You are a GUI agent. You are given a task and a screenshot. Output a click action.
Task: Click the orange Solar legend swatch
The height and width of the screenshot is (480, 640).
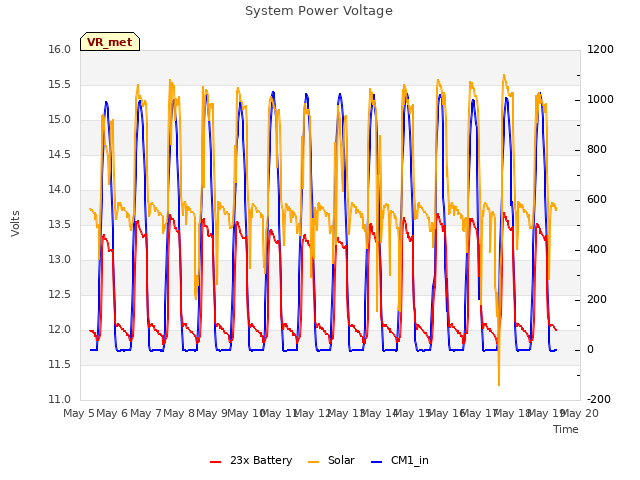click(313, 462)
